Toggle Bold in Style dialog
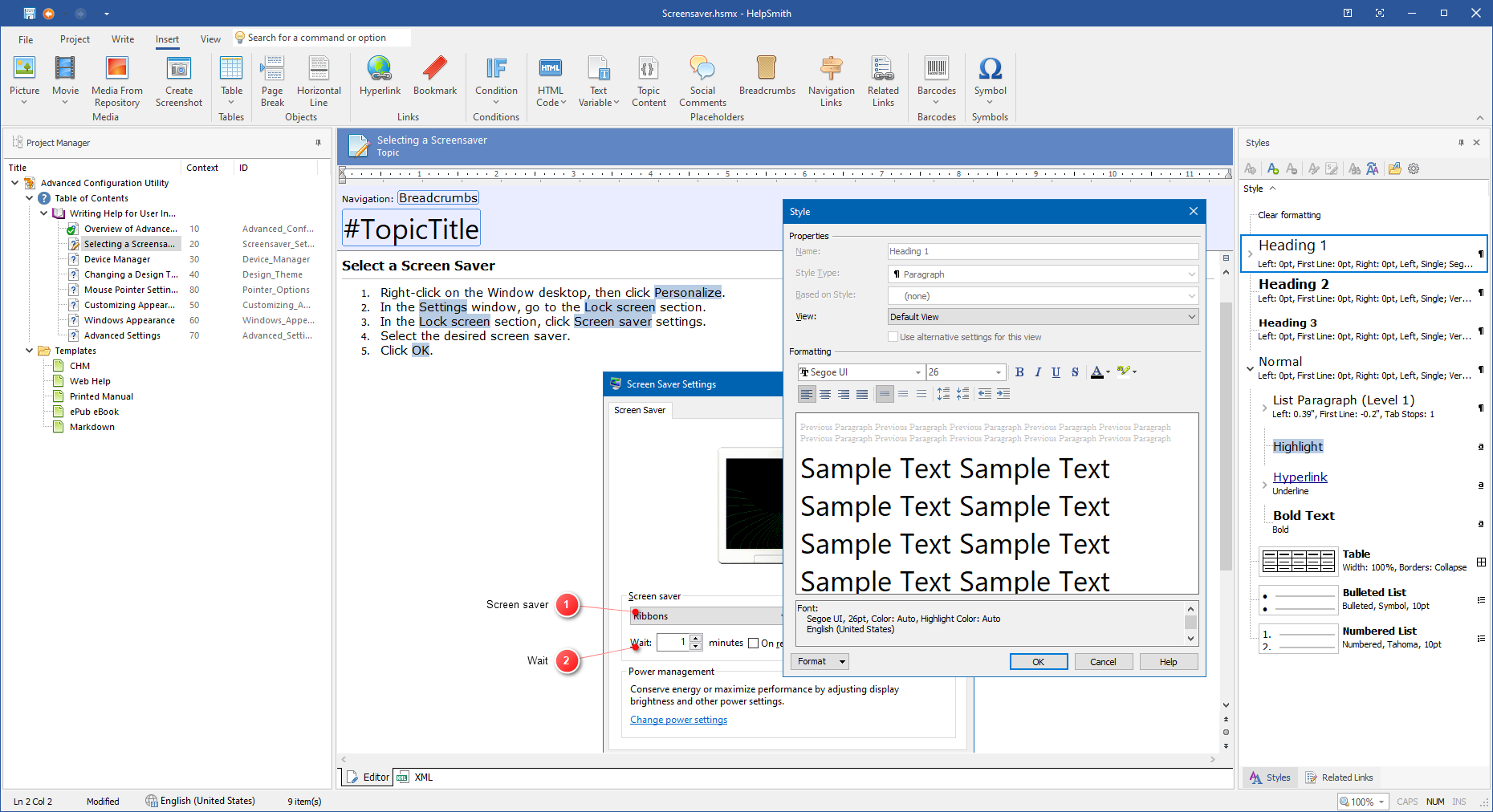Image resolution: width=1493 pixels, height=812 pixels. coord(1019,372)
